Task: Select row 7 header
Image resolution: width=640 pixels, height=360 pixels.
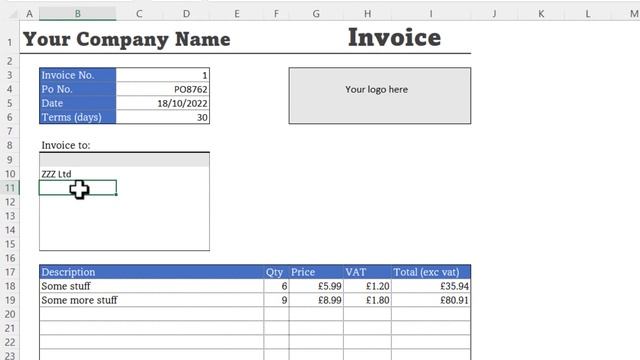Action: [x=10, y=131]
